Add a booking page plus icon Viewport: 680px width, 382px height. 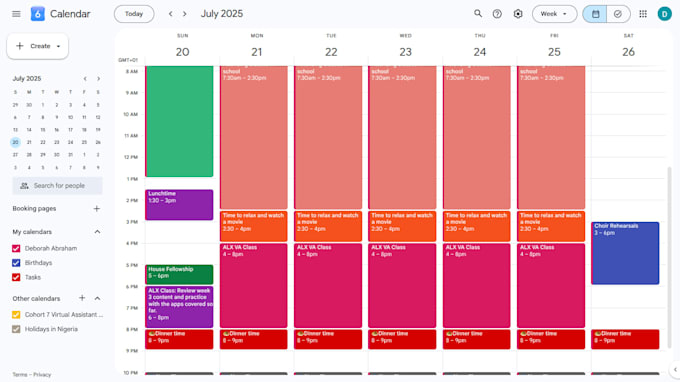(97, 209)
